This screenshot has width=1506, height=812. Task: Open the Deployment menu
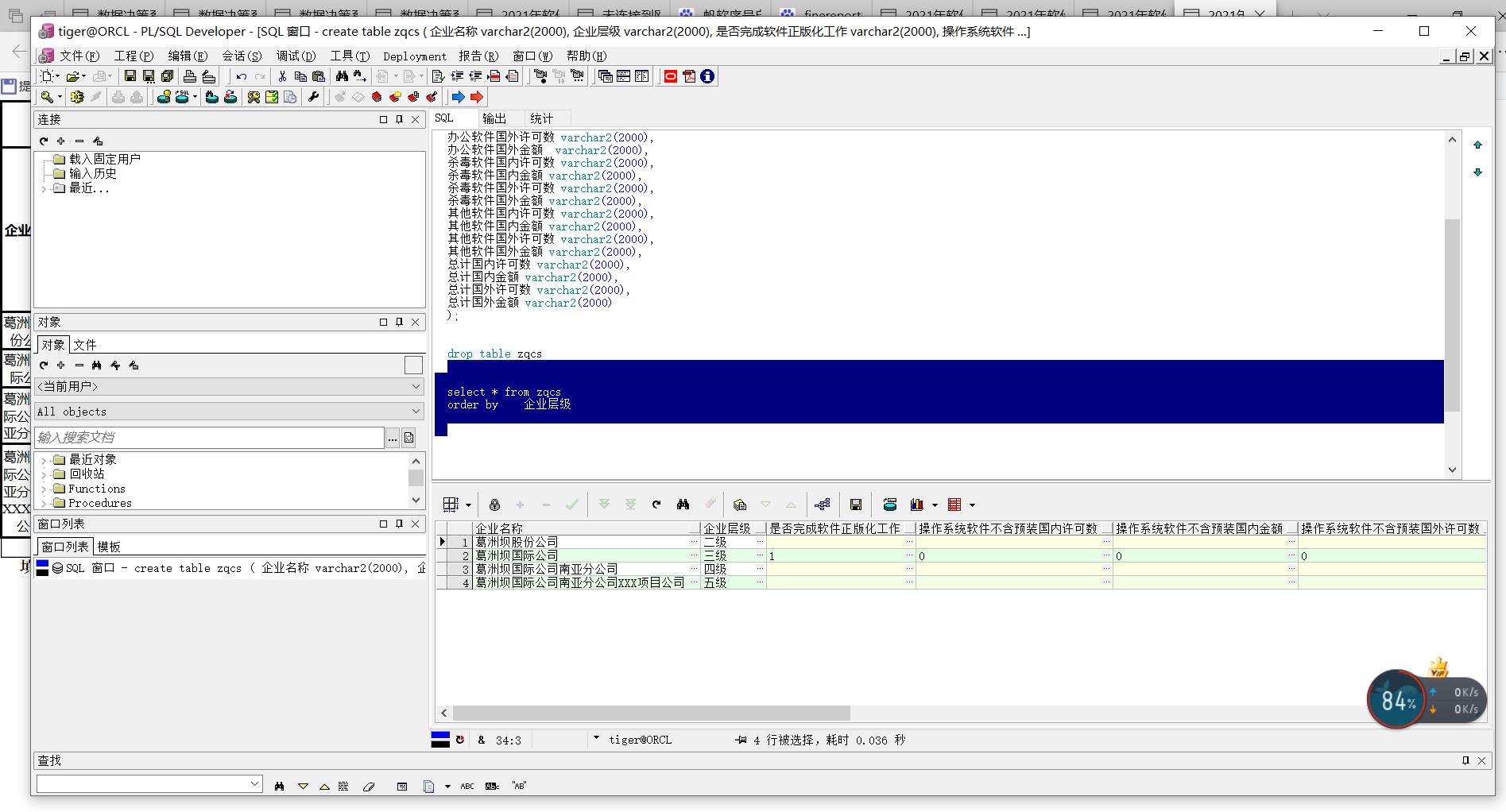point(415,56)
